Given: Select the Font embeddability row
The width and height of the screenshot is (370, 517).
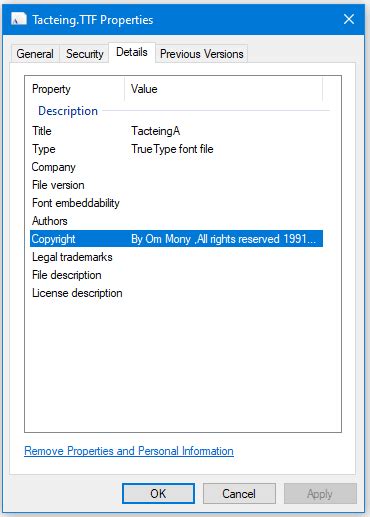Looking at the screenshot, I should tap(177, 203).
